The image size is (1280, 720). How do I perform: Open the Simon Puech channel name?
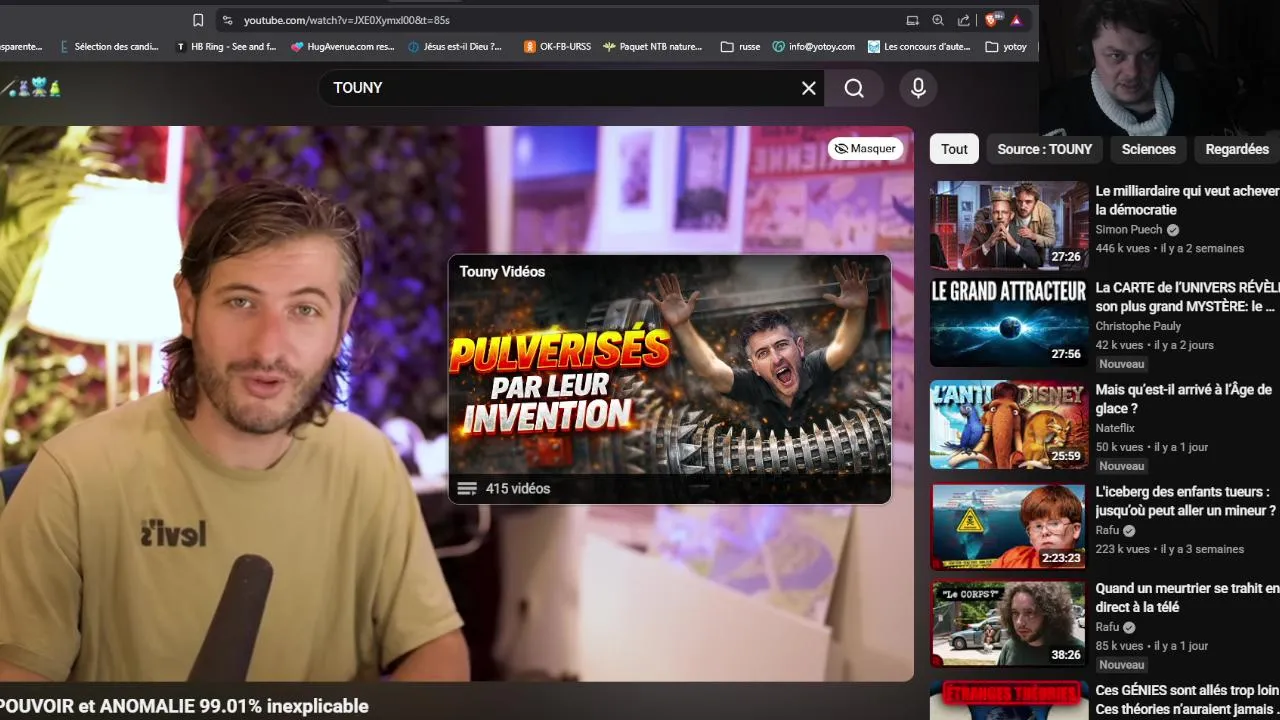[x=1129, y=229]
